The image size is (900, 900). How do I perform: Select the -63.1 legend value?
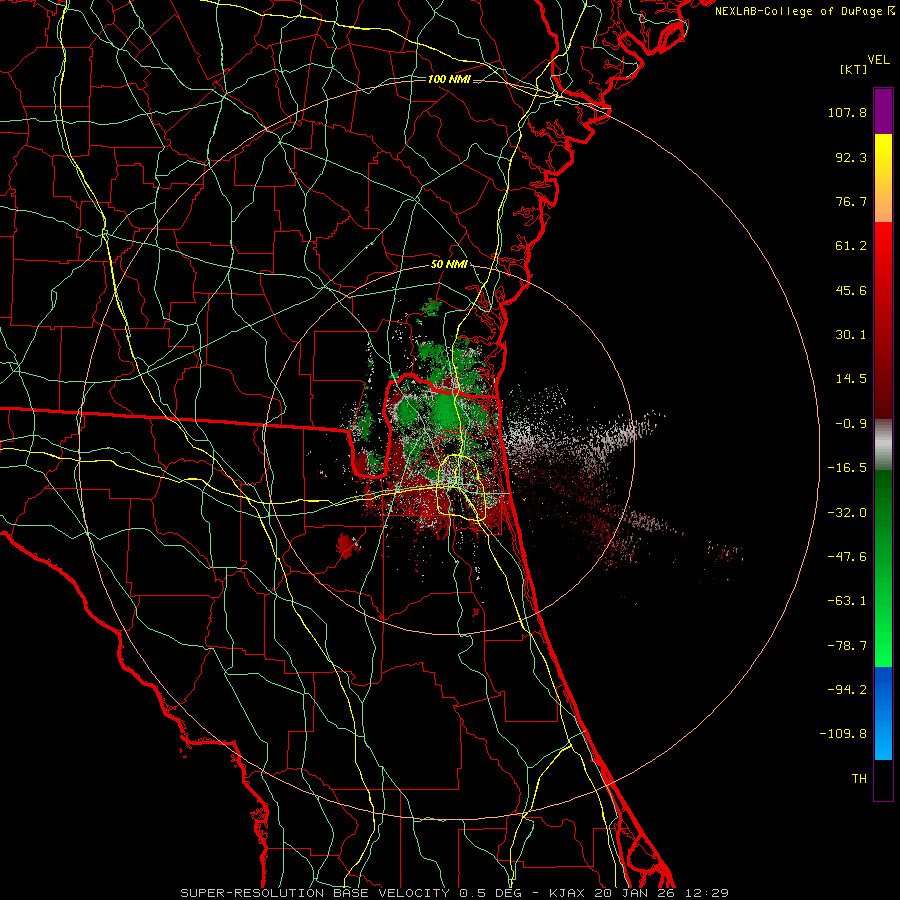pos(847,601)
